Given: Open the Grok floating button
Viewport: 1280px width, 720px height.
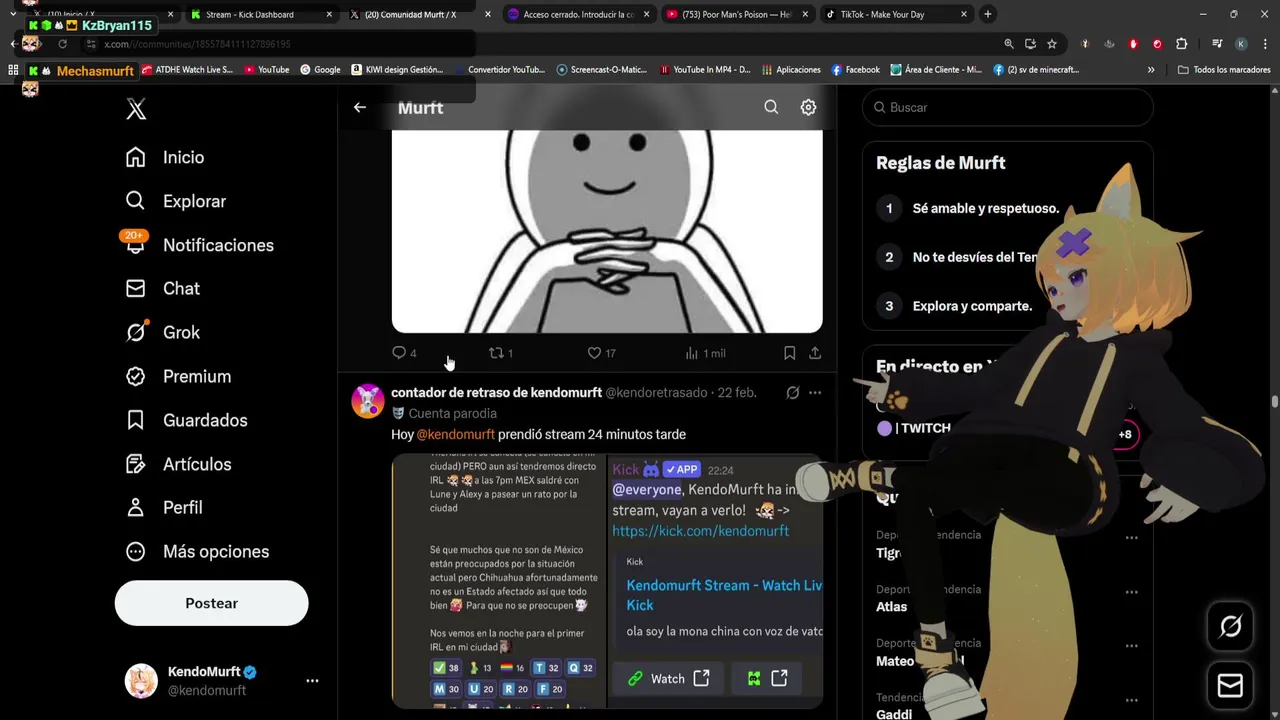Looking at the screenshot, I should 1230,626.
